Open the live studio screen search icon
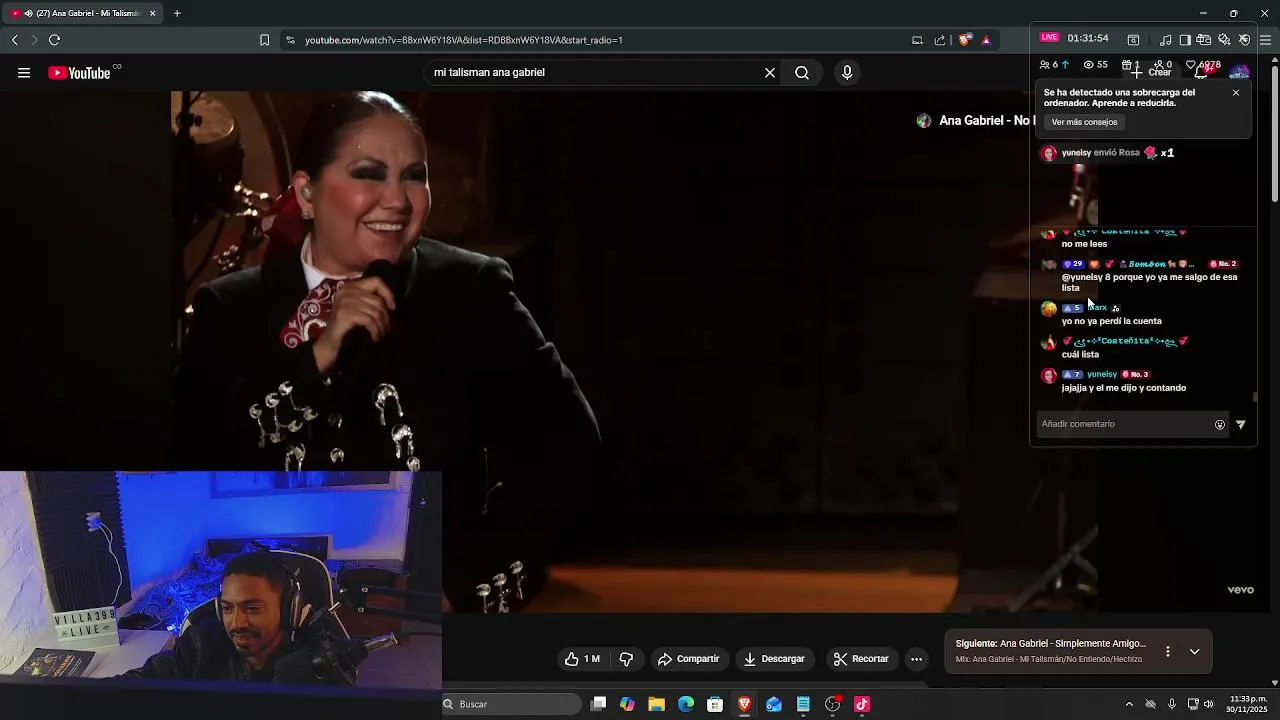 pyautogui.click(x=1133, y=40)
